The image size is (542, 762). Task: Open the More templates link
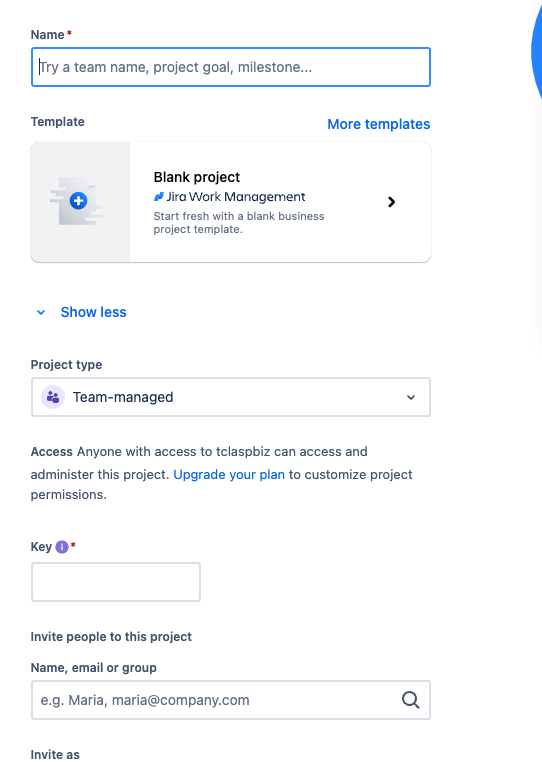click(379, 124)
